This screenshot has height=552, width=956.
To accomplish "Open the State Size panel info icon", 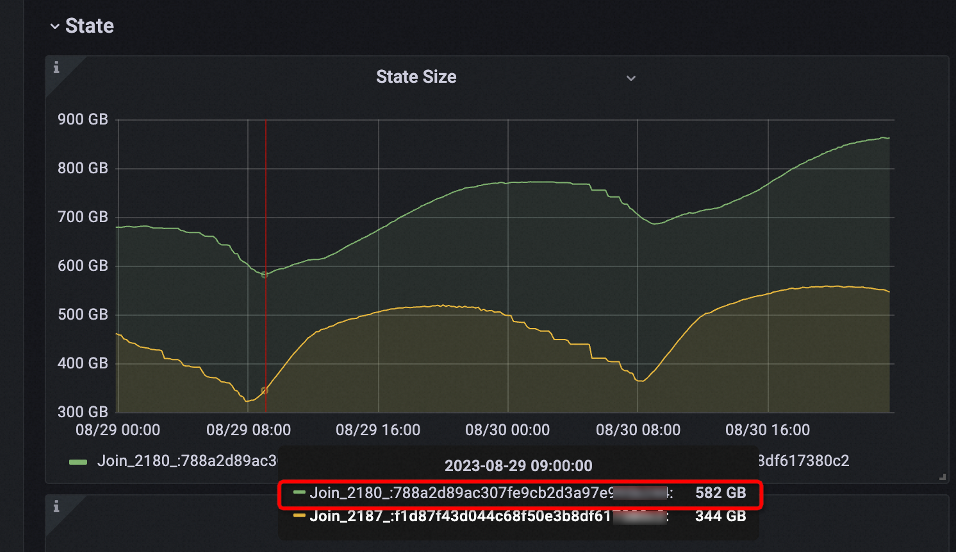I will click(56, 67).
